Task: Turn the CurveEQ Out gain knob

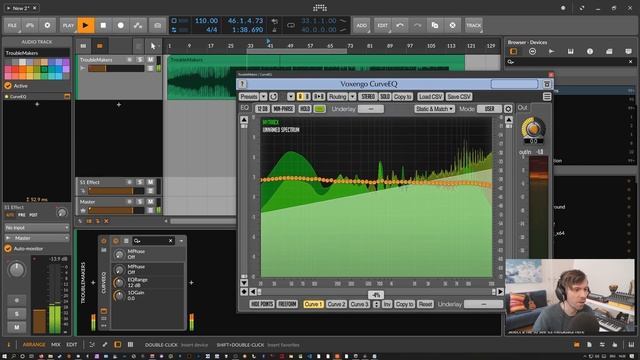Action: coord(533,129)
